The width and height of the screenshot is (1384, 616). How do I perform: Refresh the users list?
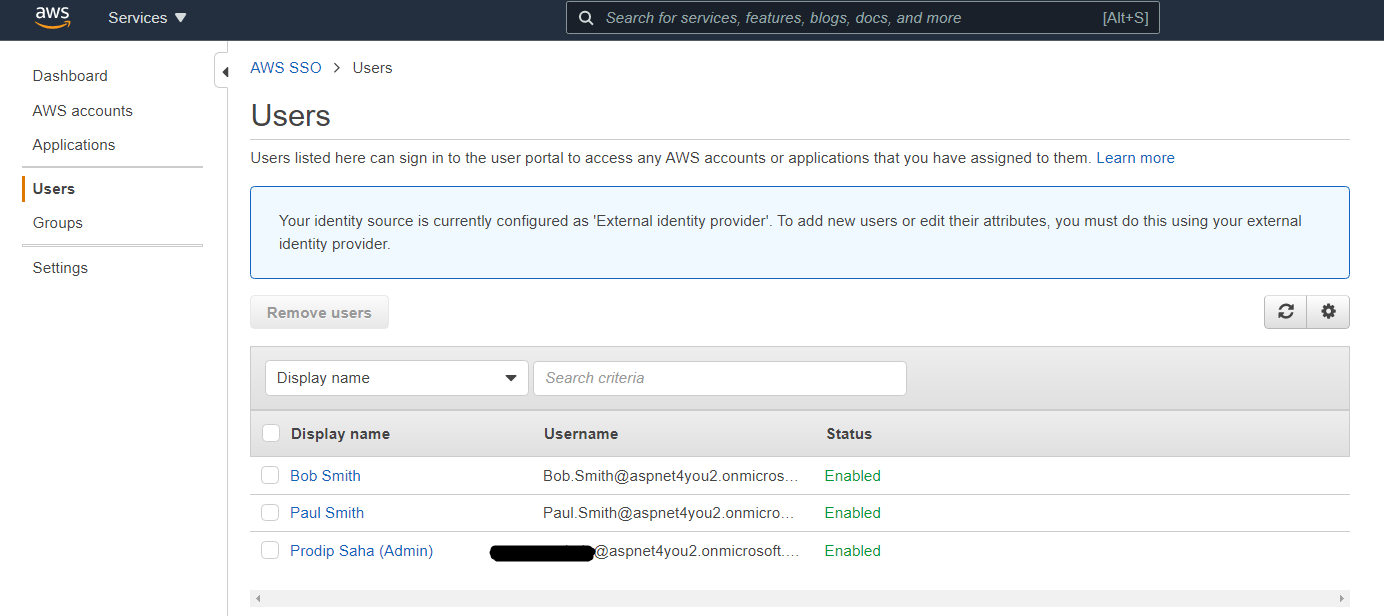[1286, 312]
